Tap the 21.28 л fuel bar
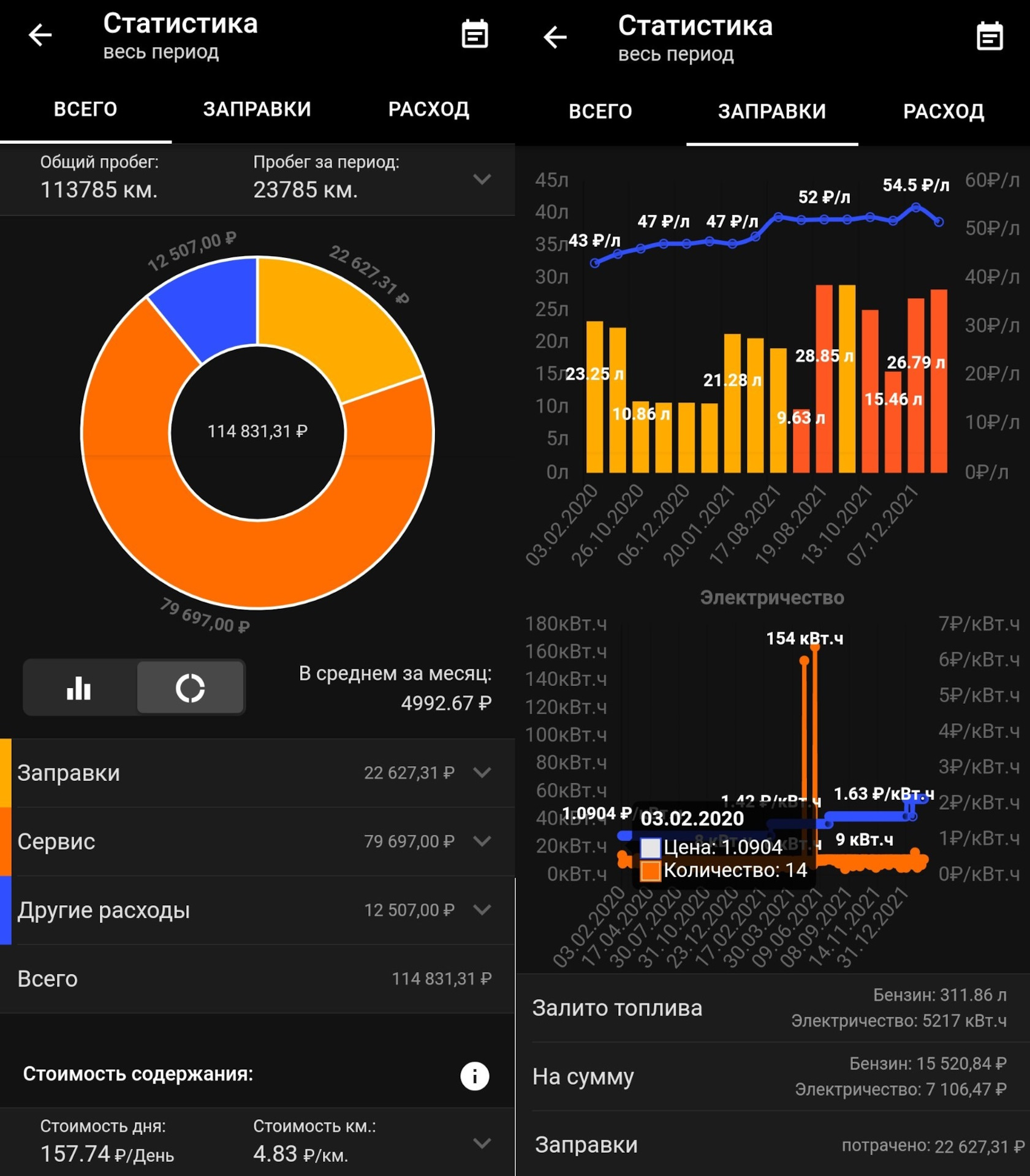 pyautogui.click(x=732, y=403)
